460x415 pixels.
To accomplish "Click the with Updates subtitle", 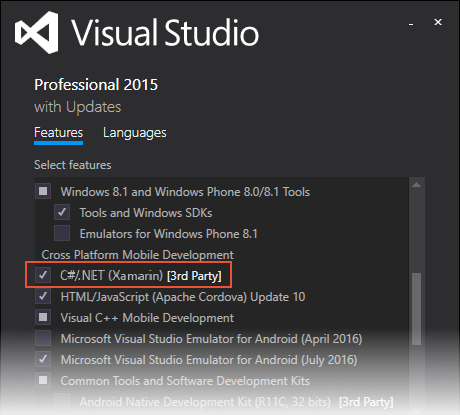I will (78, 107).
